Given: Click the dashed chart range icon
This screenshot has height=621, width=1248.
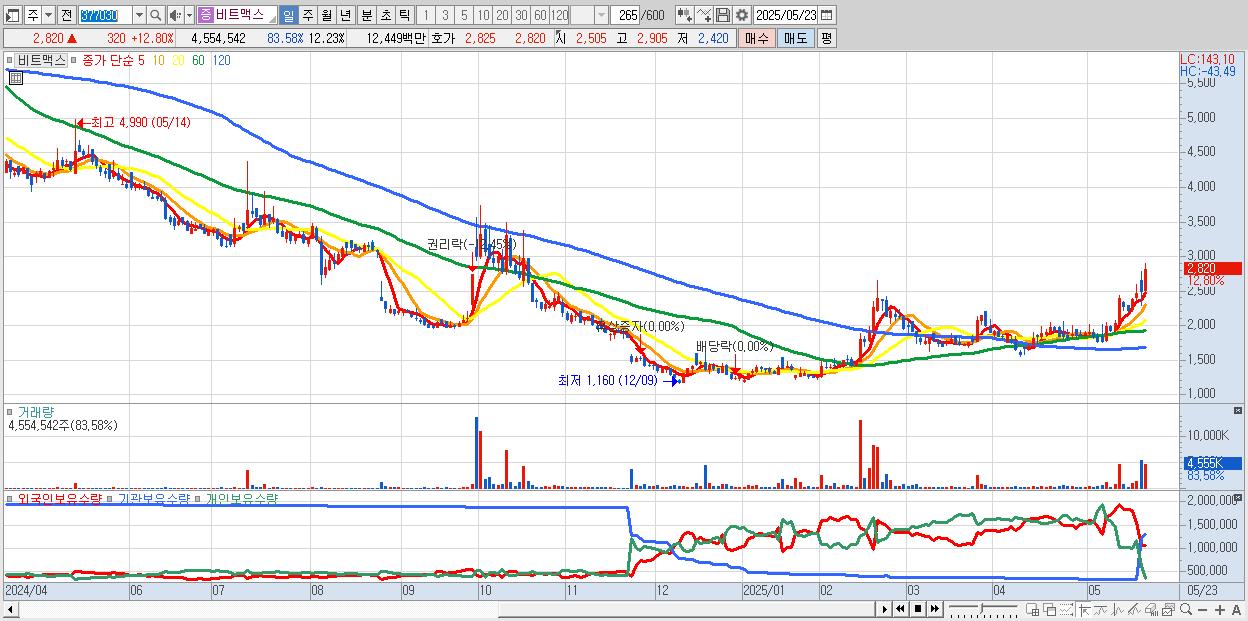Looking at the screenshot, I should (1066, 609).
